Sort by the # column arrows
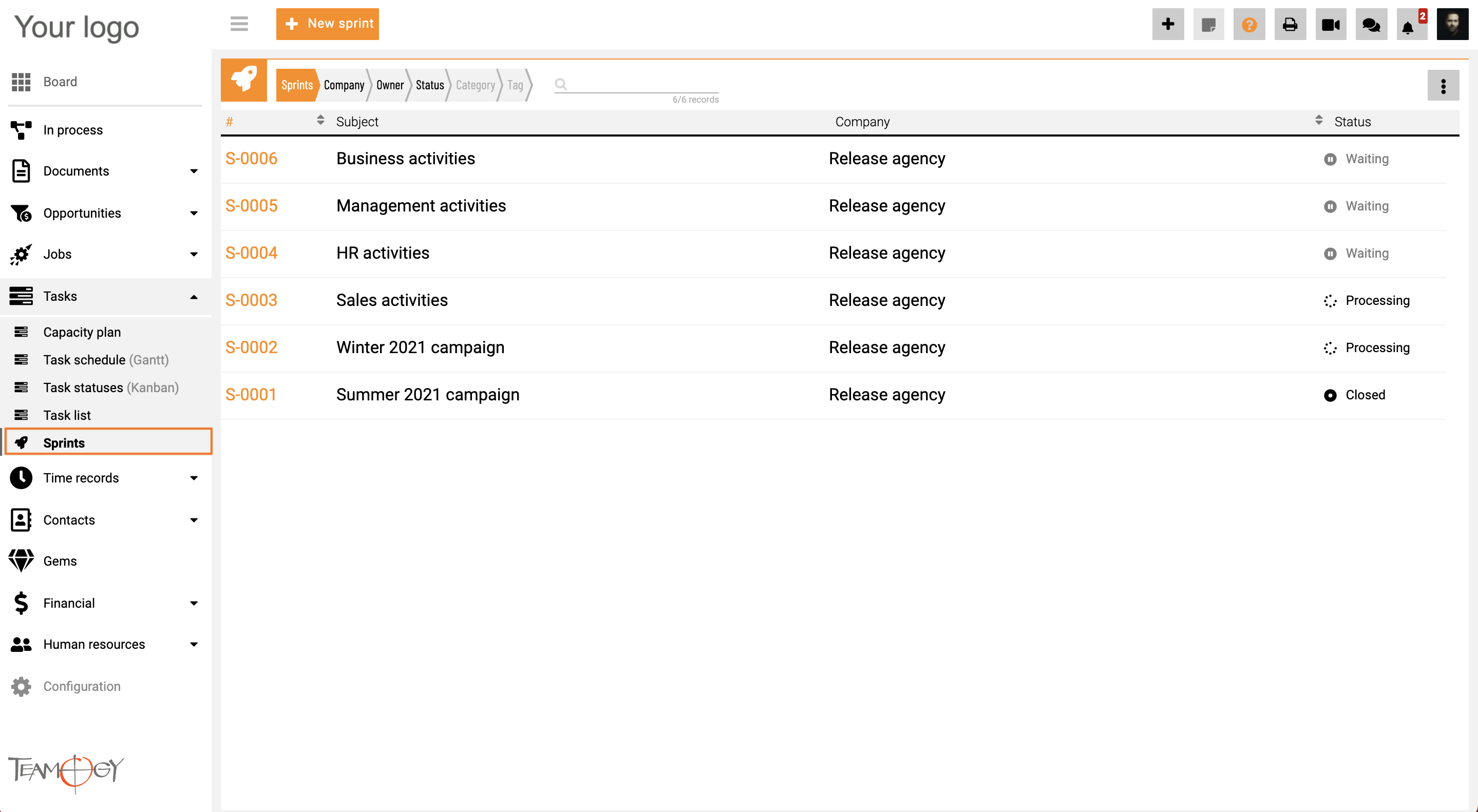This screenshot has height=812, width=1478. 320,120
